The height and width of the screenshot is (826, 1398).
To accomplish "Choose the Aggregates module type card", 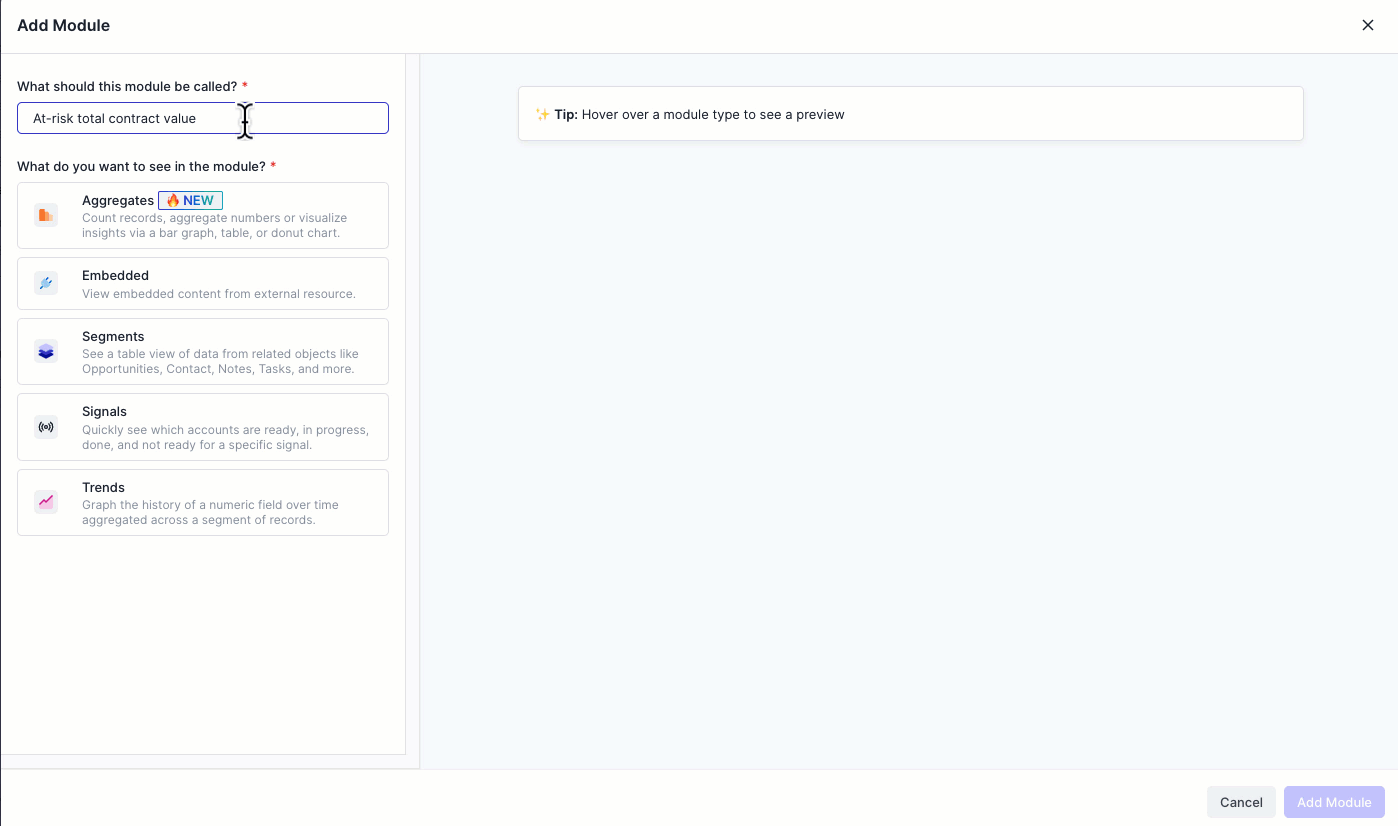I will (x=202, y=215).
